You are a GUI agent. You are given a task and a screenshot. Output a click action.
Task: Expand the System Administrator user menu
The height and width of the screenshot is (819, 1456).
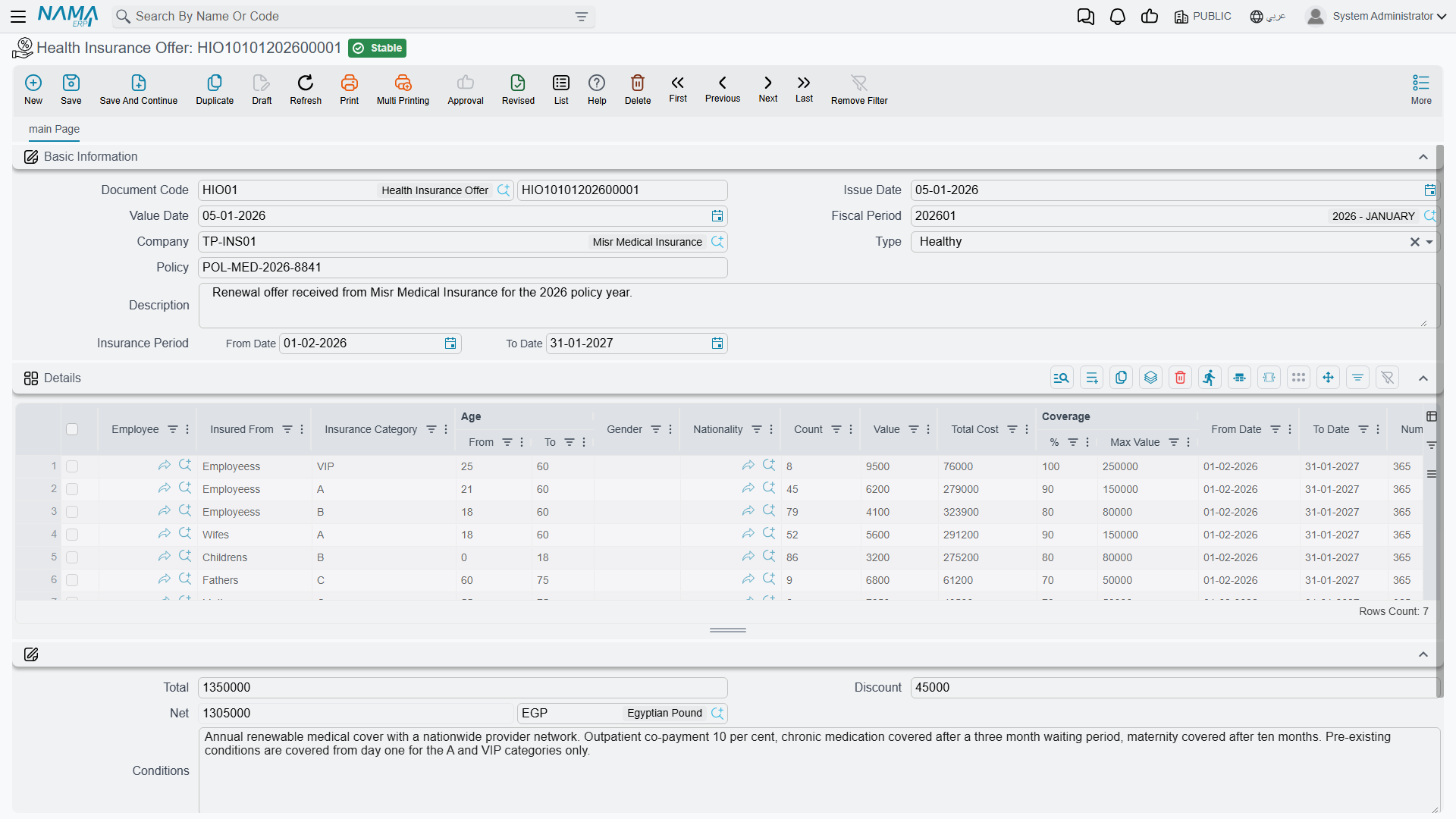1376,16
